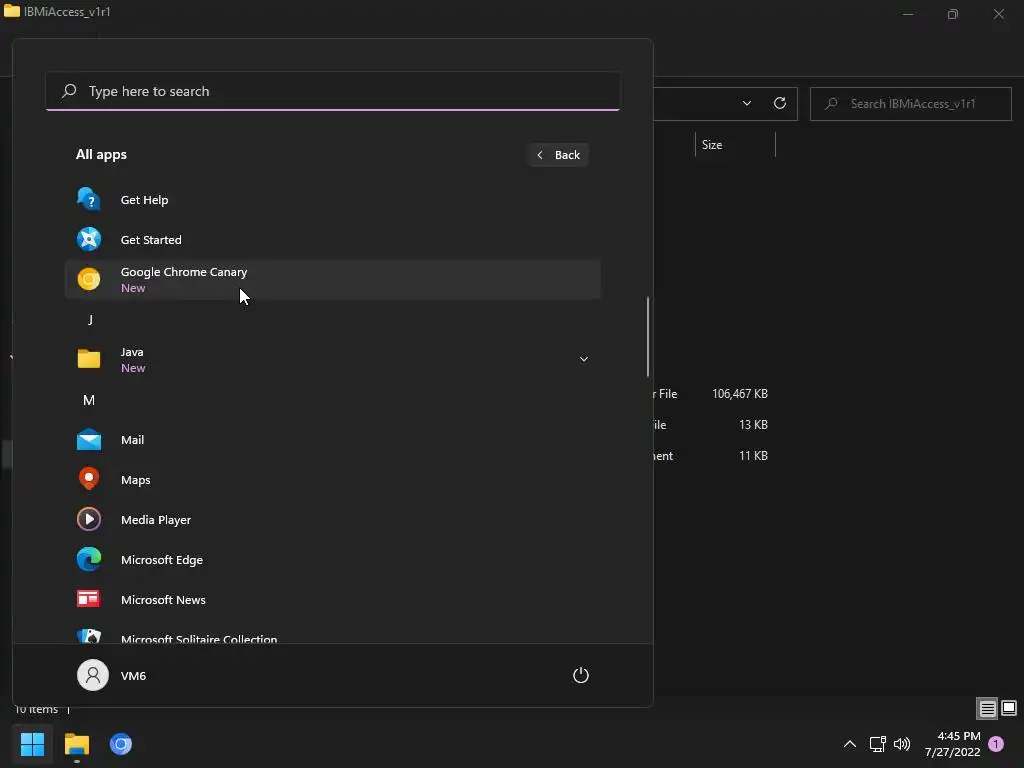This screenshot has height=768, width=1024.
Task: Switch Explorer to large thumbnails view
Action: 1009,709
